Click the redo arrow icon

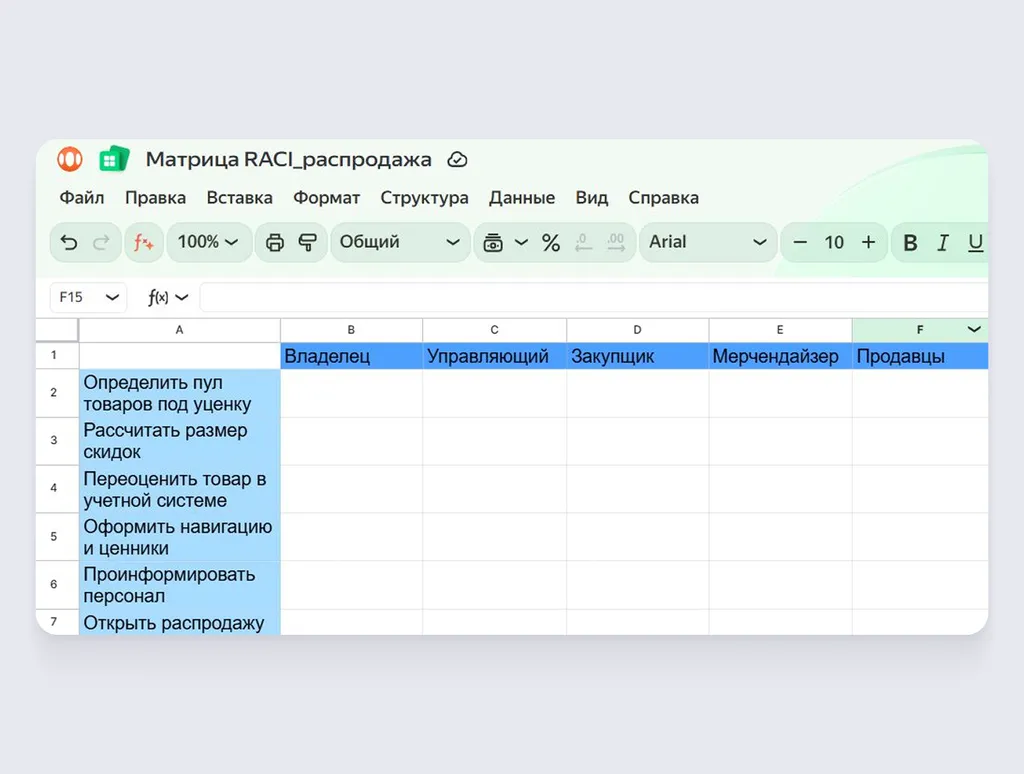point(101,242)
